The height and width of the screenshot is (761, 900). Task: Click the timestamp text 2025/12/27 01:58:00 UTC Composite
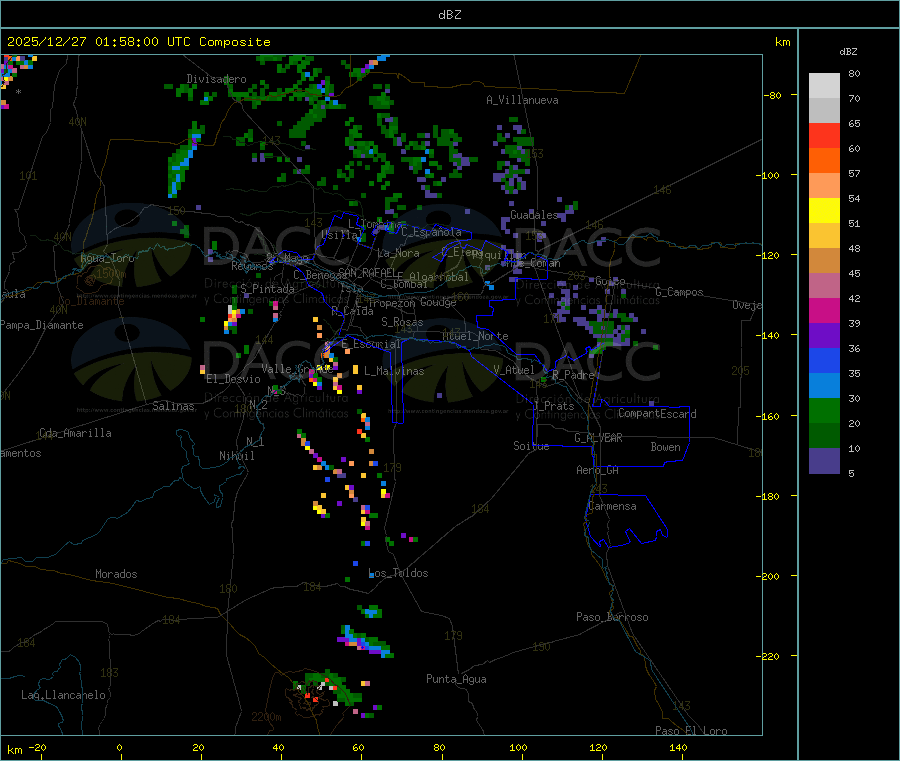[138, 42]
